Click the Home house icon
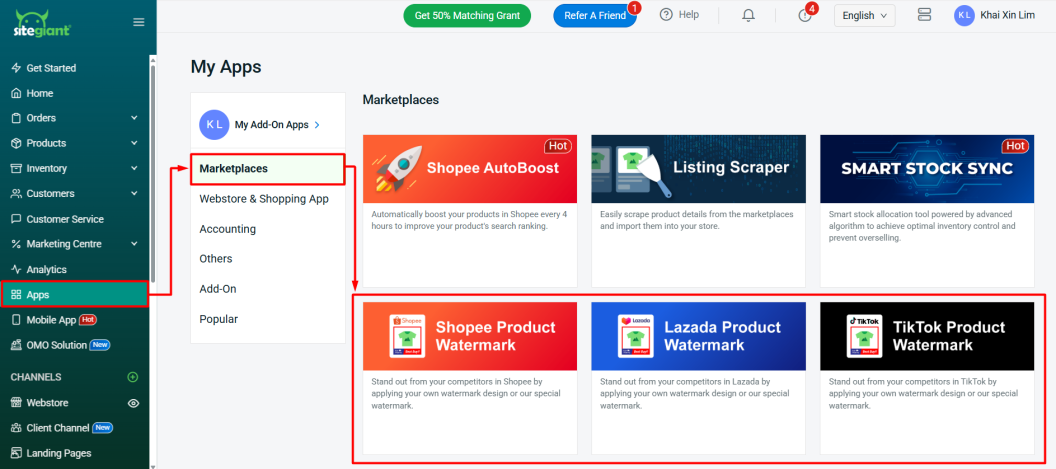The width and height of the screenshot is (1056, 469). click(17, 93)
